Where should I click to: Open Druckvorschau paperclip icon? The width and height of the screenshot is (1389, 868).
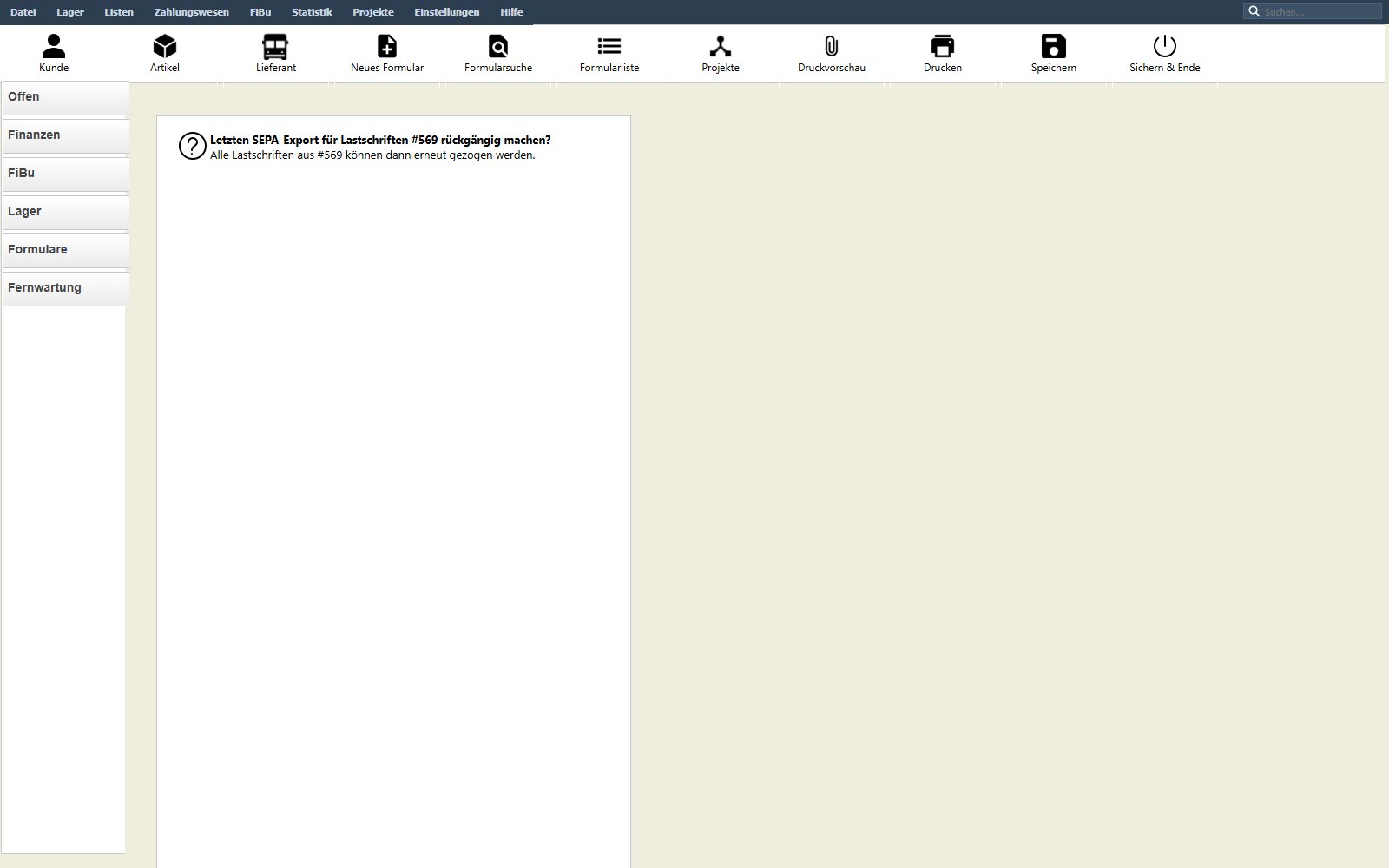point(832,46)
